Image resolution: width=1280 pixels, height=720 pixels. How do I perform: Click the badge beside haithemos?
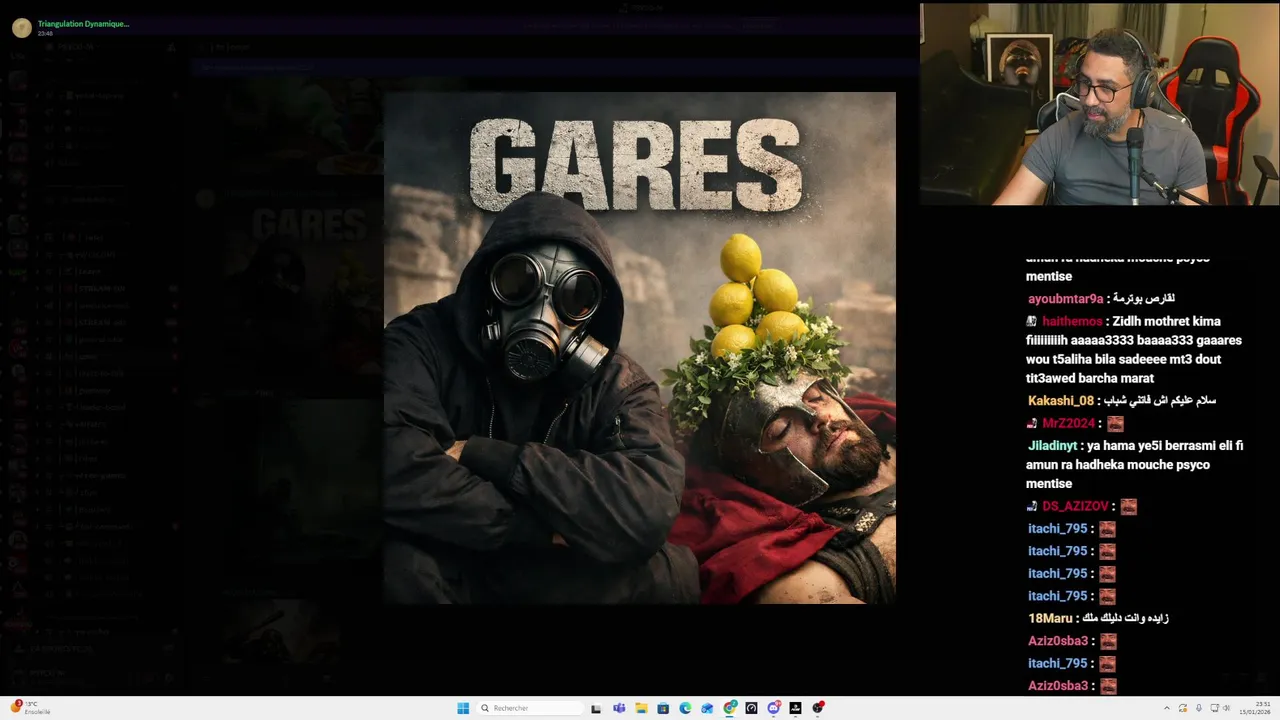(x=1032, y=321)
